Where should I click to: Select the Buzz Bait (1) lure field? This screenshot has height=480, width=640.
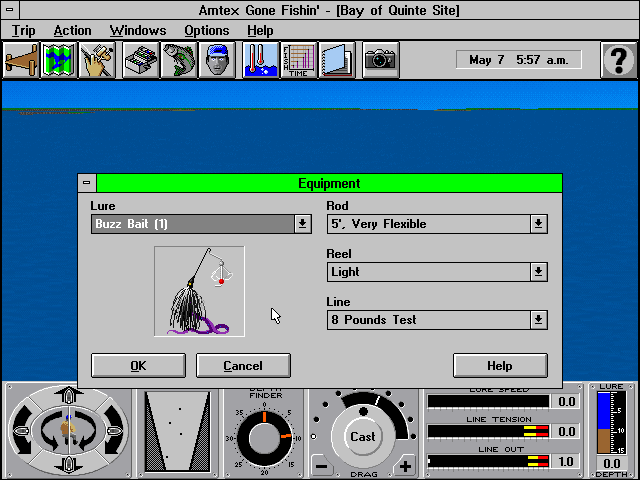pos(193,224)
